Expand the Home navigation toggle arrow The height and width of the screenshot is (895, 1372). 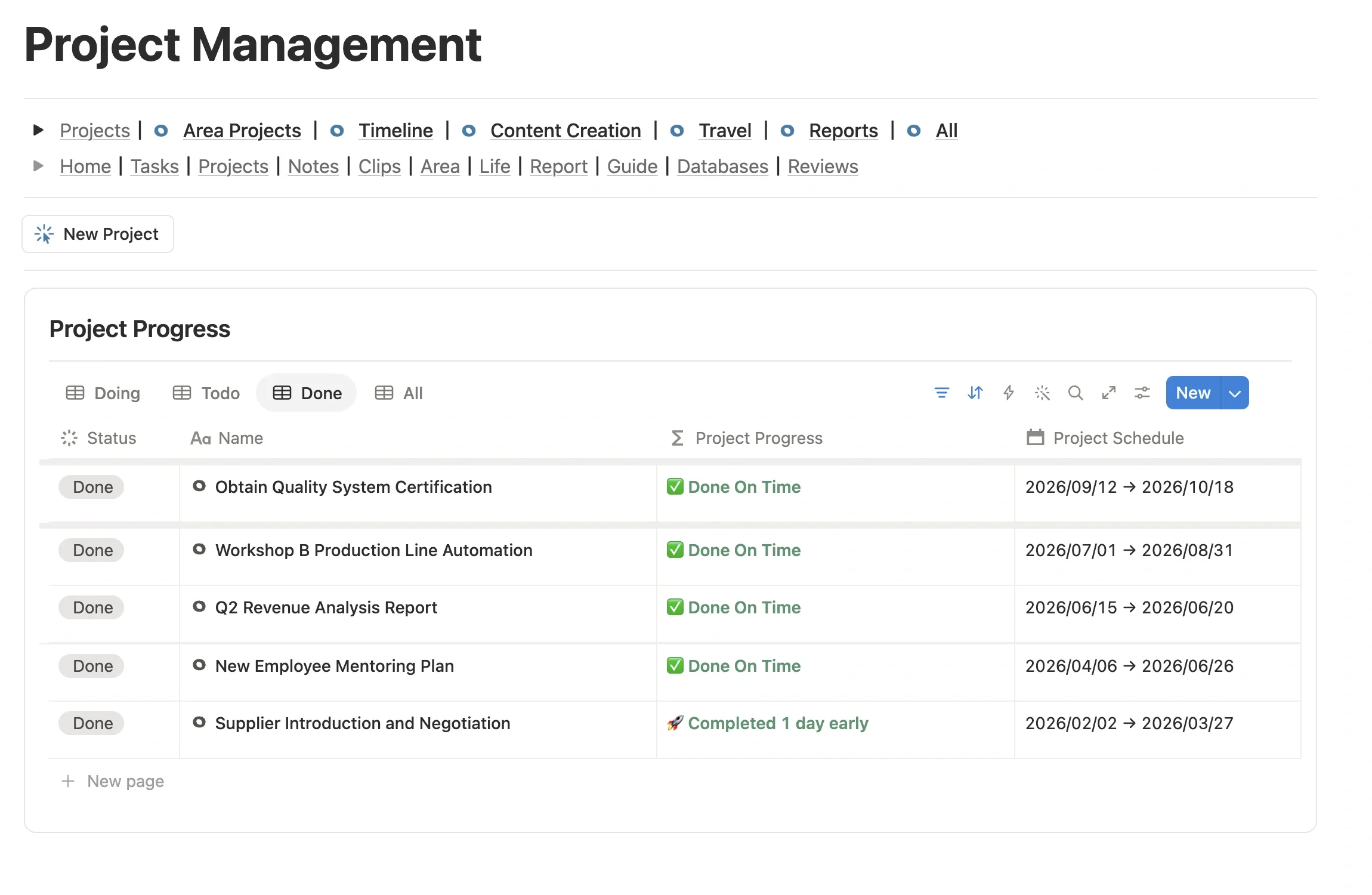click(x=38, y=166)
